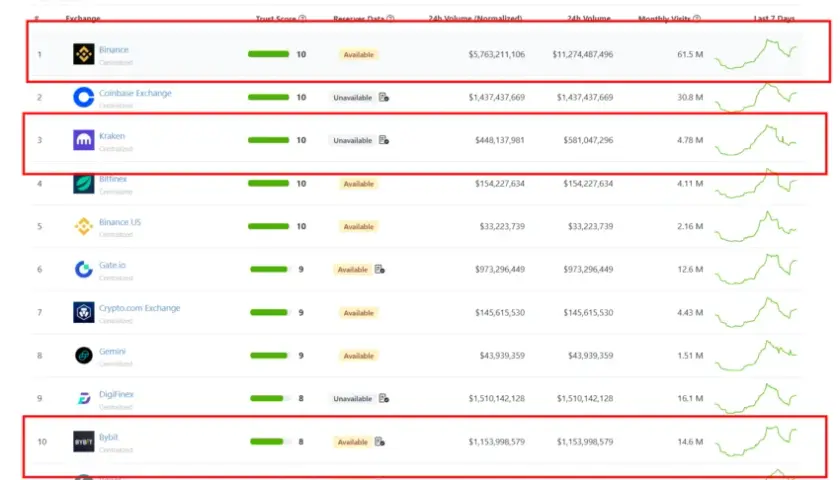This screenshot has height=480, width=840.
Task: Click the Unavailable badge in DigiFinex row
Action: 352,399
